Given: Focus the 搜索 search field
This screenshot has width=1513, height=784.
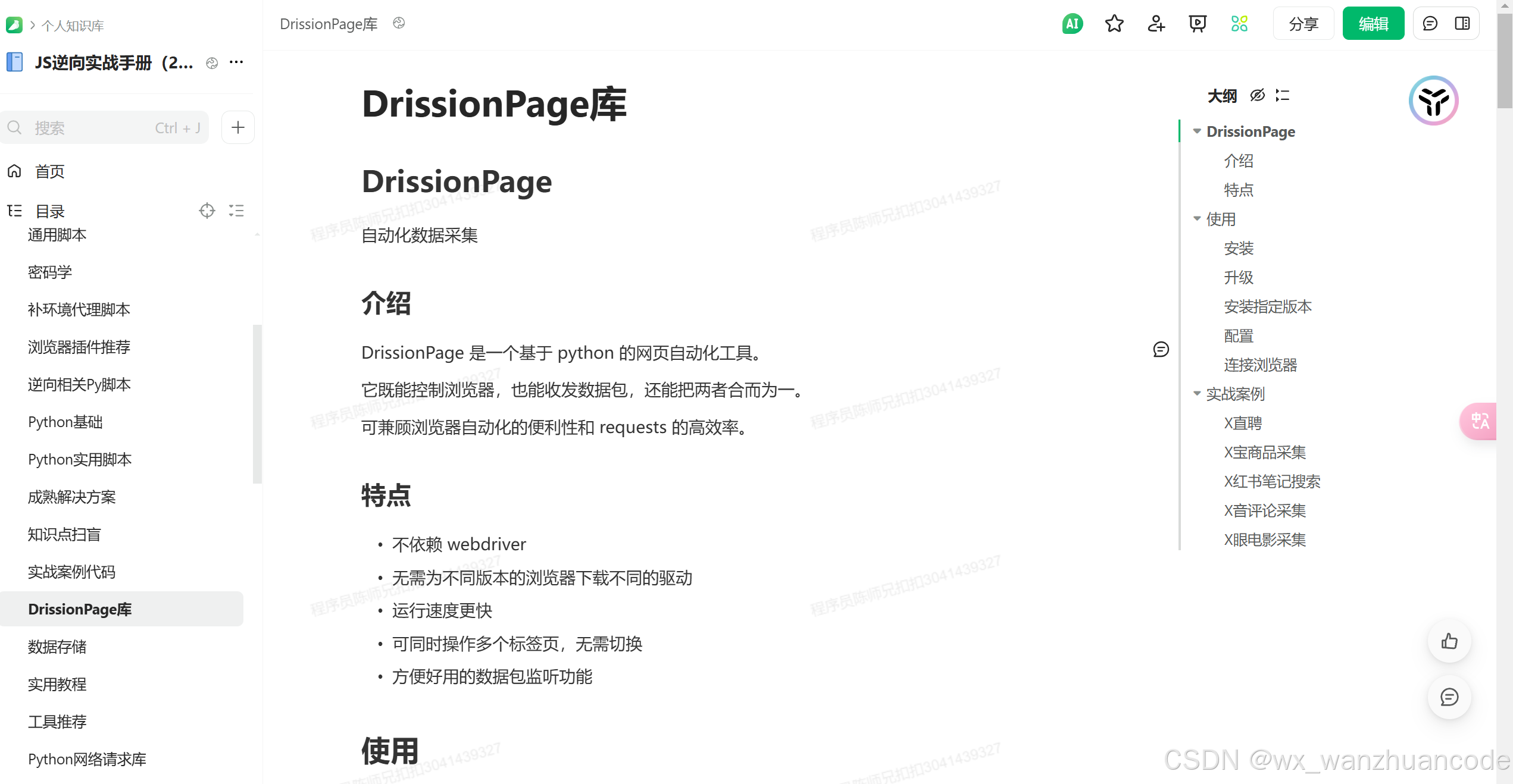Looking at the screenshot, I should tap(105, 127).
